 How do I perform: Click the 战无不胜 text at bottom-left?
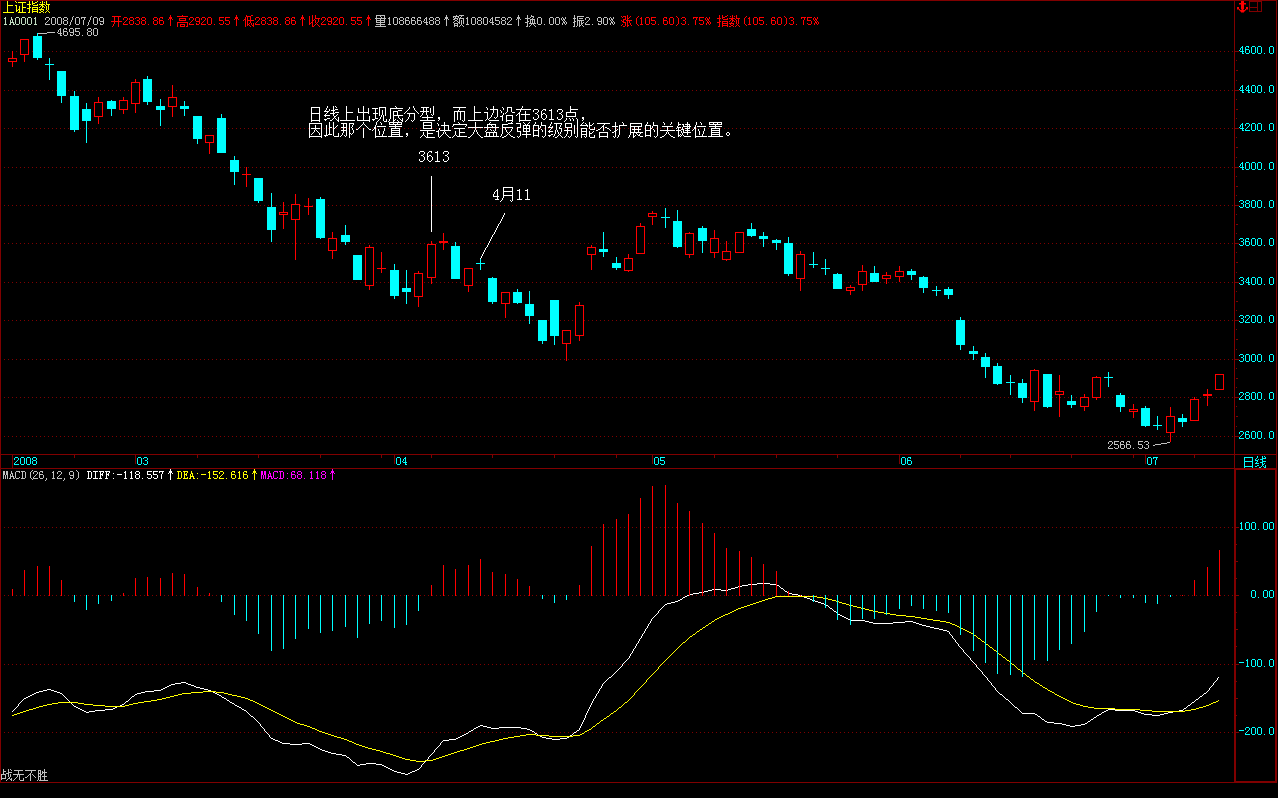[24, 775]
